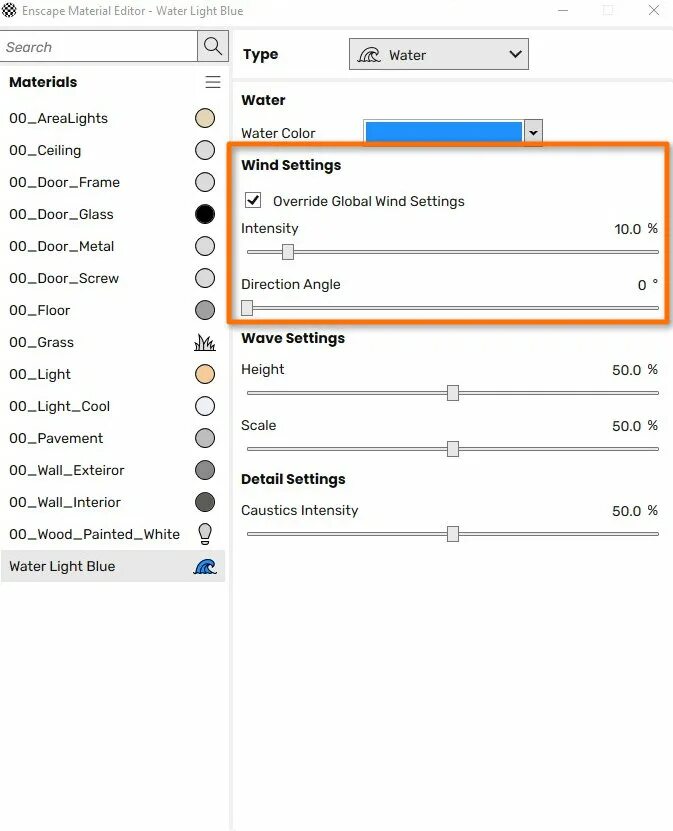Screen dimensions: 673x831
Task: Click the Enscape logo icon in title bar
Action: [9, 10]
